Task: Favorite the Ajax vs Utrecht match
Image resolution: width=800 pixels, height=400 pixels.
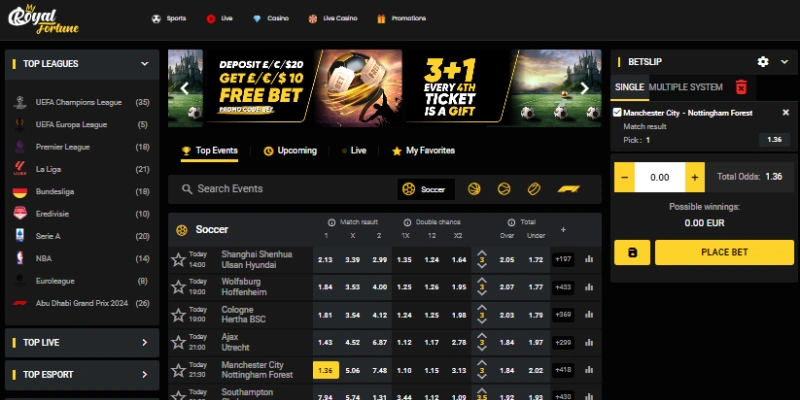Action: coord(178,342)
